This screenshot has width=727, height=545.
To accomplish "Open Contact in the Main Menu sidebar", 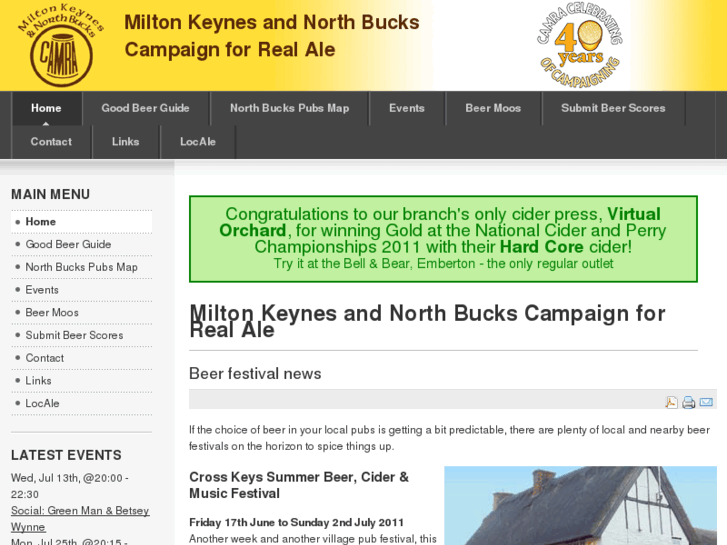I will click(82, 358).
